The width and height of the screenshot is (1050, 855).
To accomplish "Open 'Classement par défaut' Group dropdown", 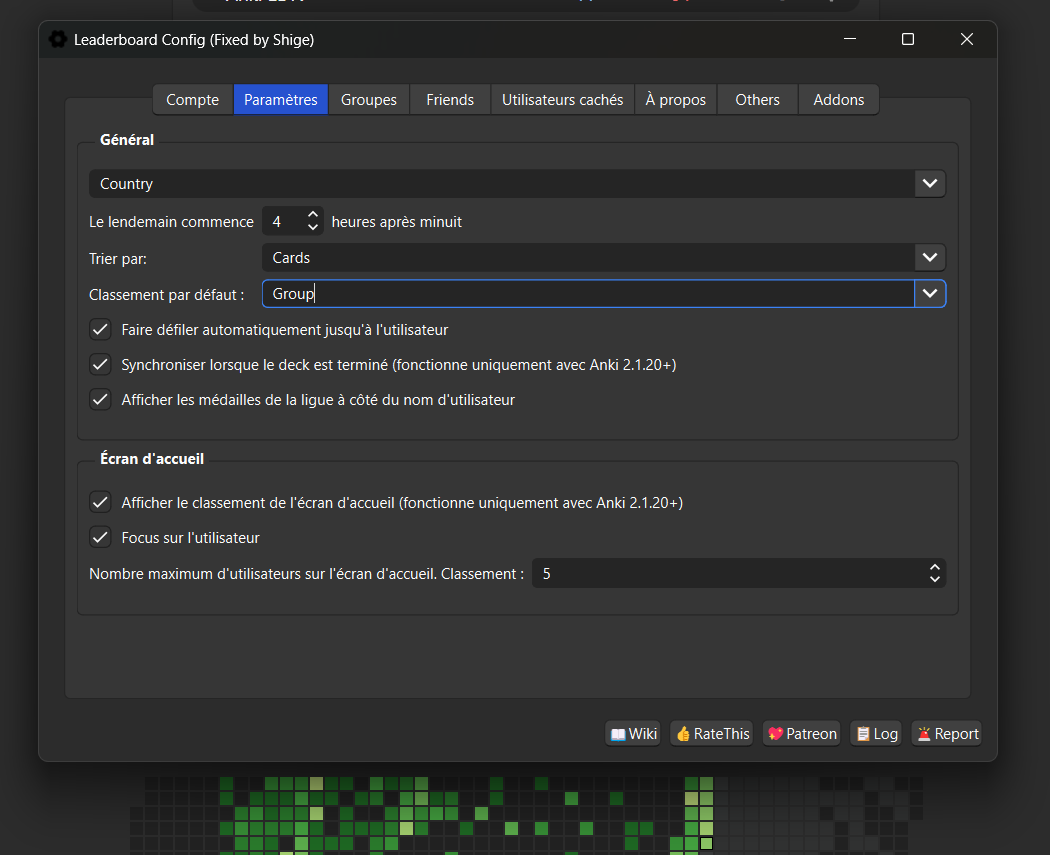I will tap(930, 294).
